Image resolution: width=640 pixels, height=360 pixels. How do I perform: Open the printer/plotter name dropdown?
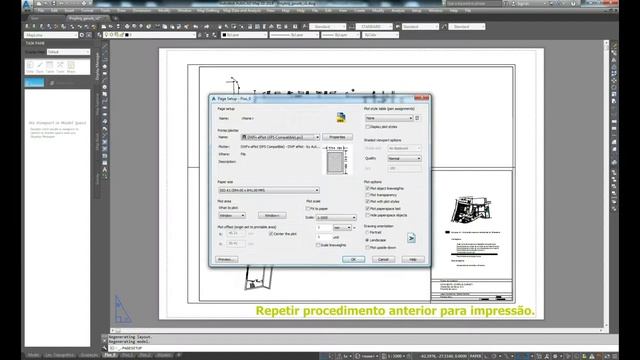(280, 137)
